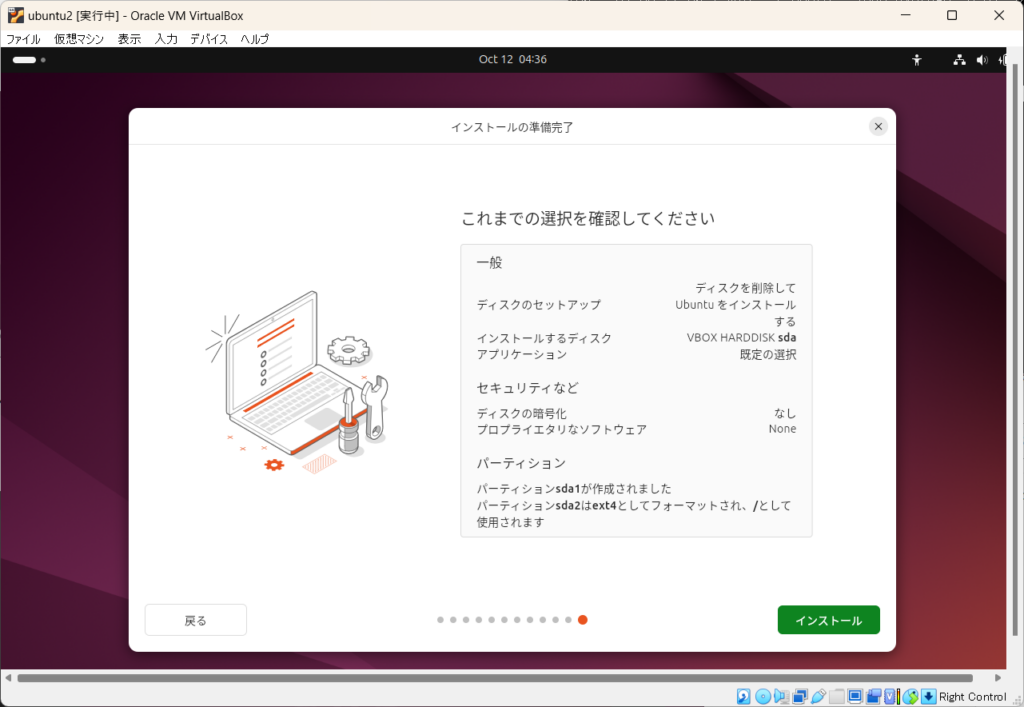The height and width of the screenshot is (707, 1024).
Task: Click the USB devices status icon
Action: [x=818, y=697]
